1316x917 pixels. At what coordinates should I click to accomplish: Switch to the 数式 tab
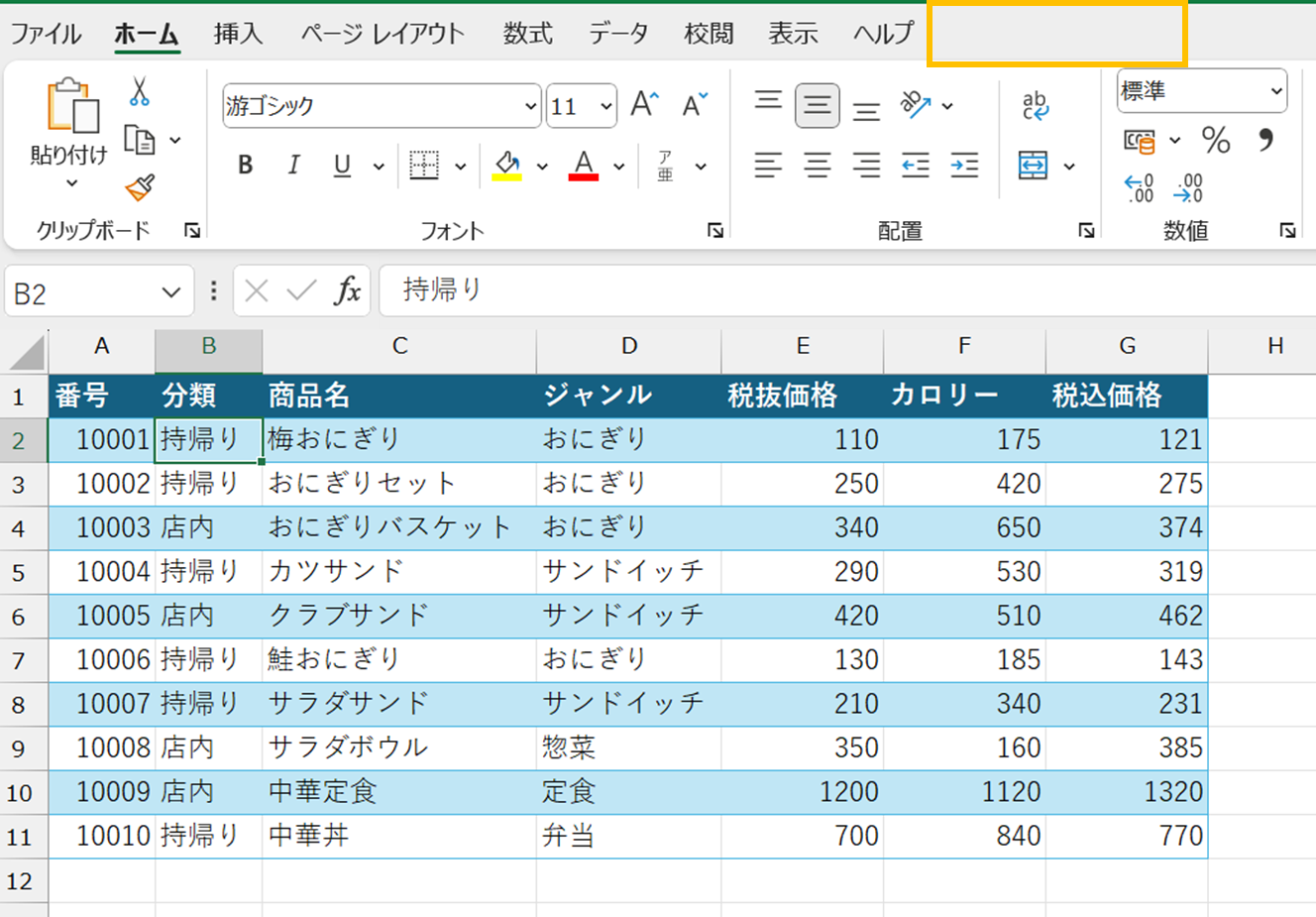pos(527,34)
